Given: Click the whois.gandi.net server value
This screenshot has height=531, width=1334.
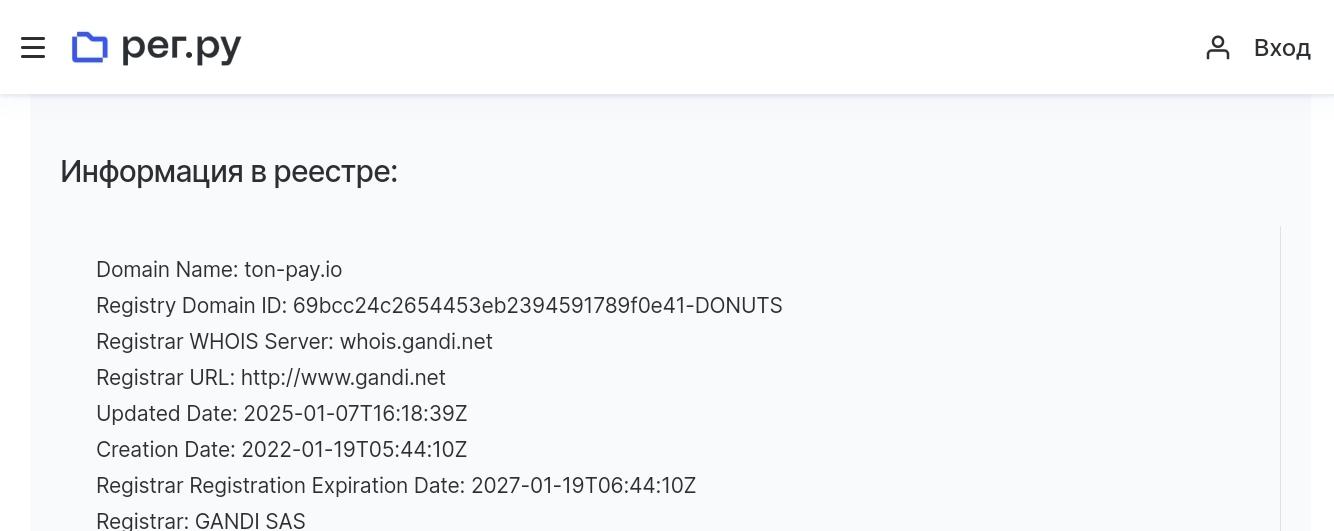Looking at the screenshot, I should (x=416, y=342).
